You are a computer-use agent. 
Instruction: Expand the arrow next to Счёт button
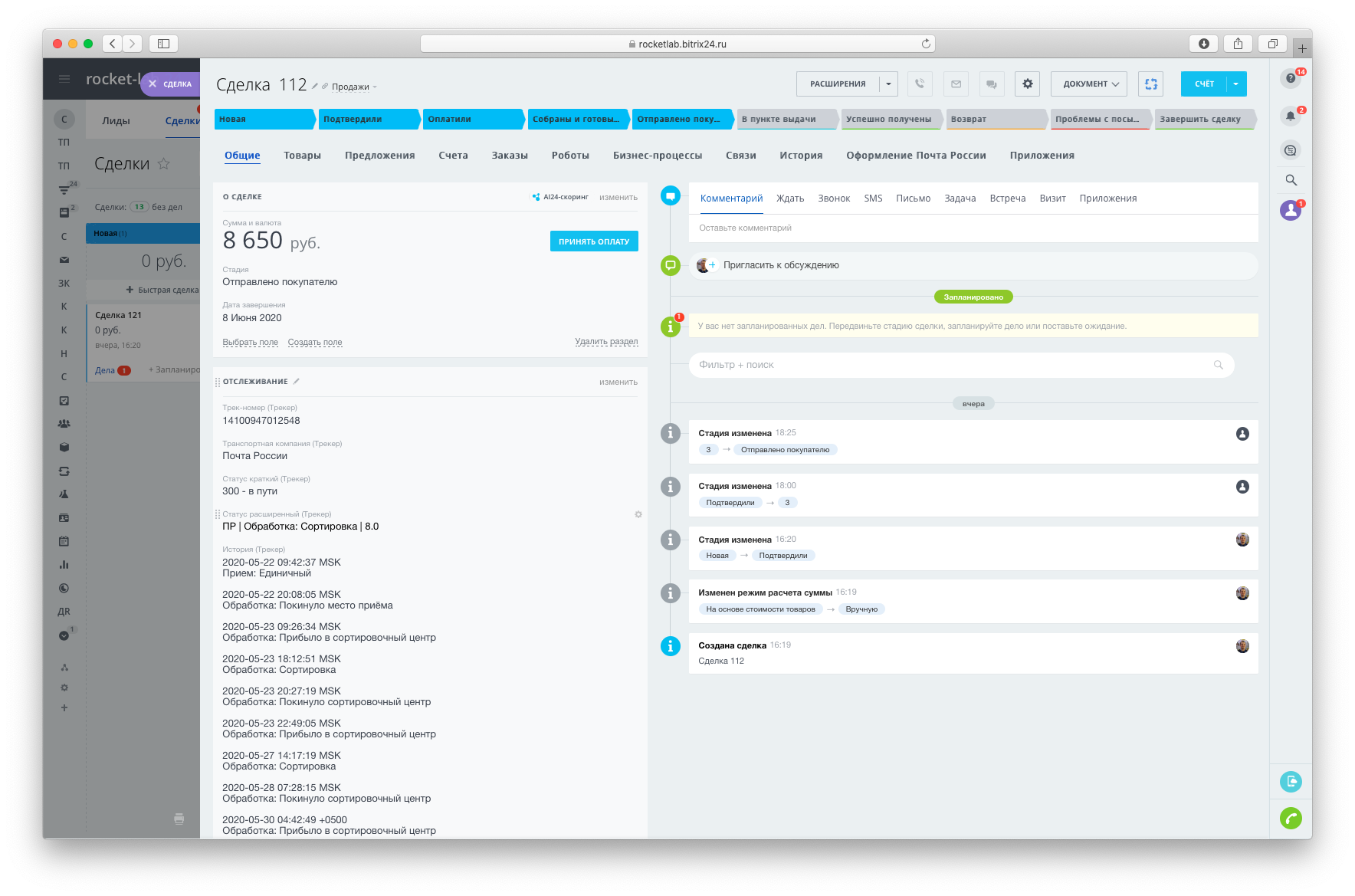point(1236,84)
